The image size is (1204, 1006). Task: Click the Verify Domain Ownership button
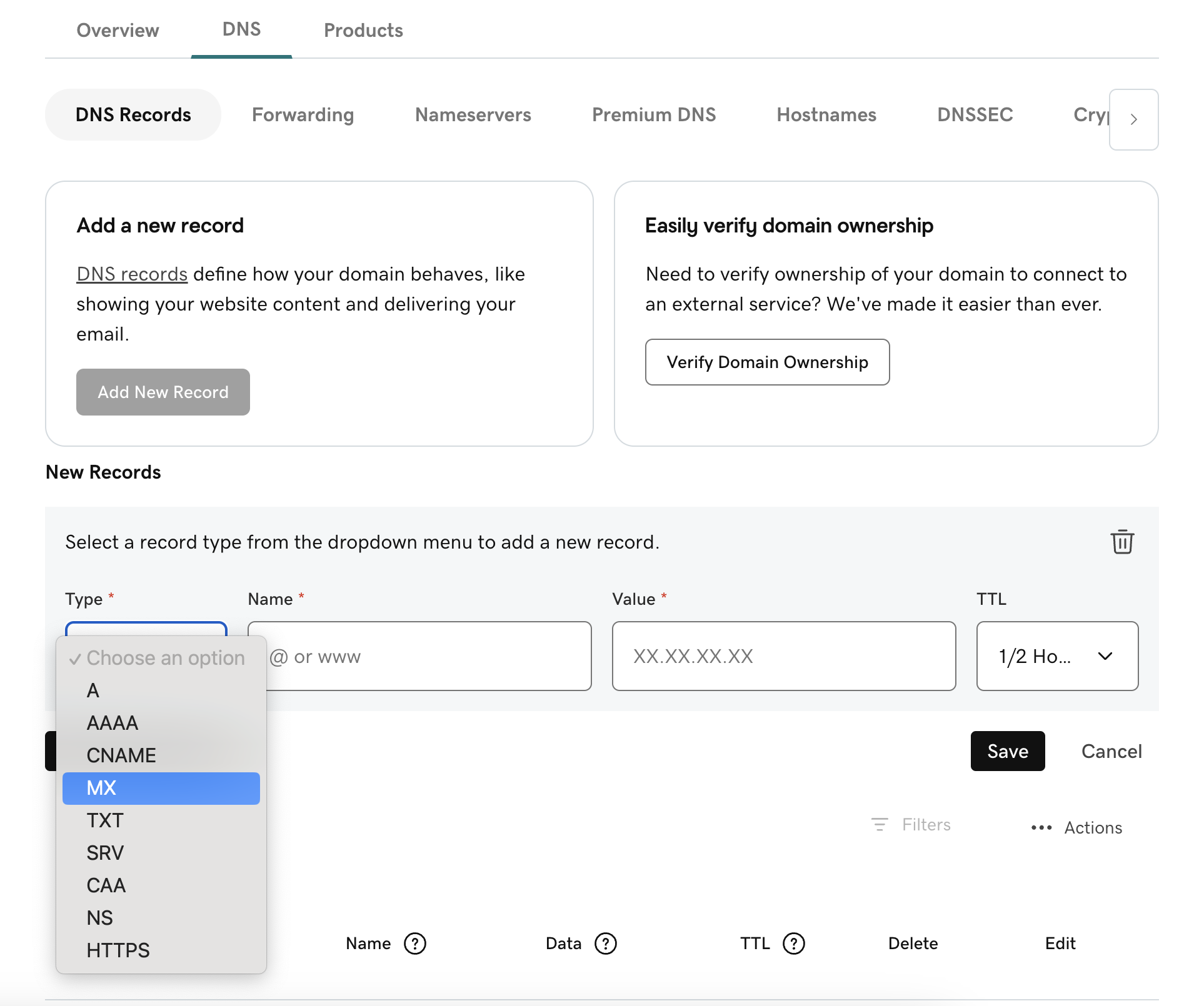[767, 362]
